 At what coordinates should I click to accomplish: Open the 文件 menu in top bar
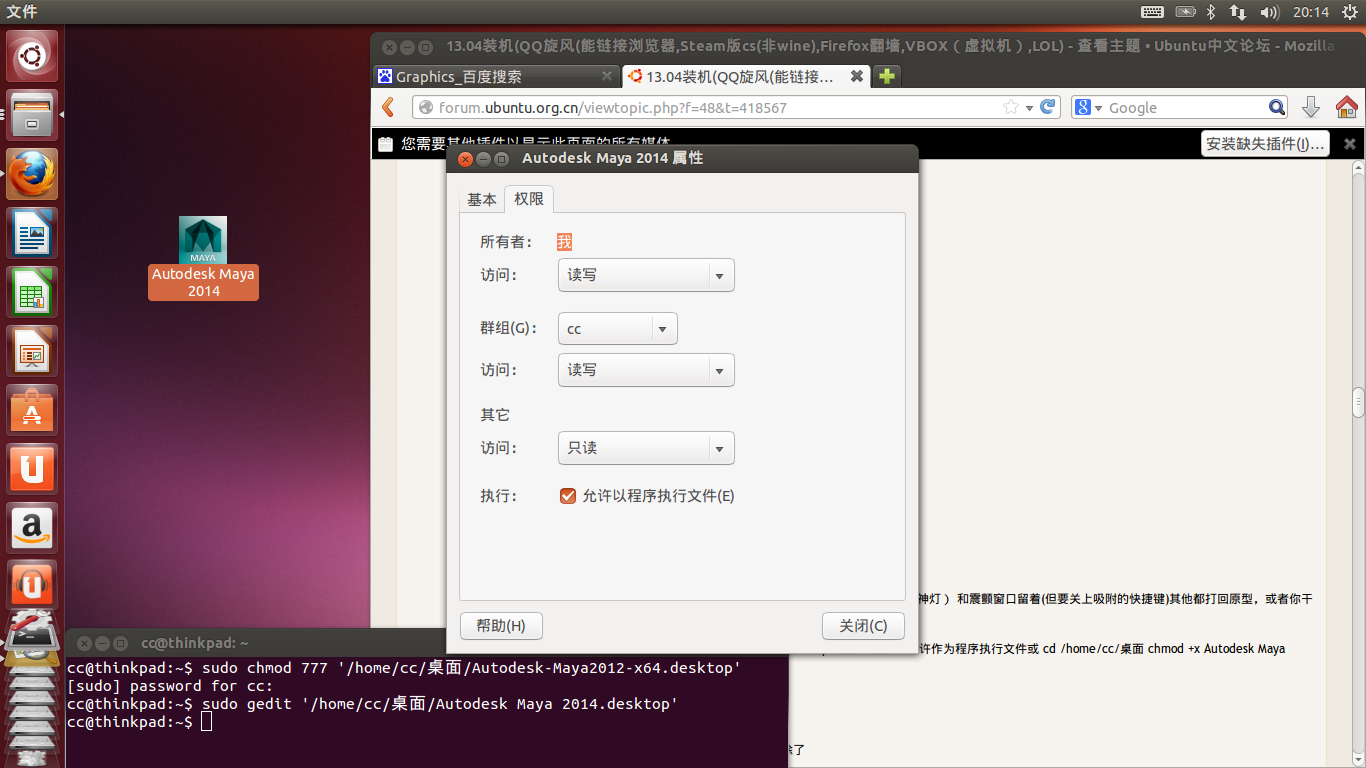22,12
